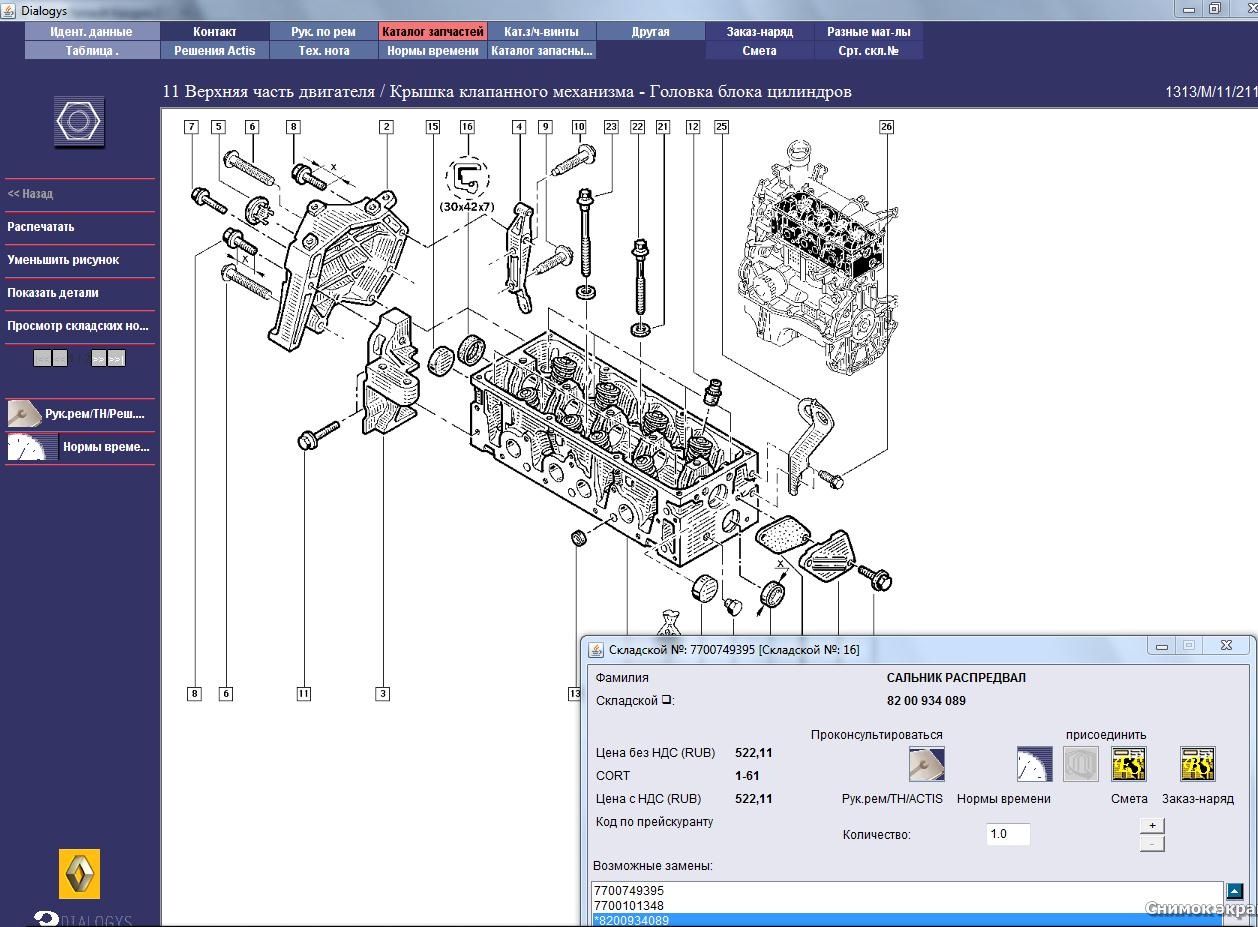The width and height of the screenshot is (1258, 927).
Task: Select the Каталог запчастей tab
Action: tap(433, 32)
